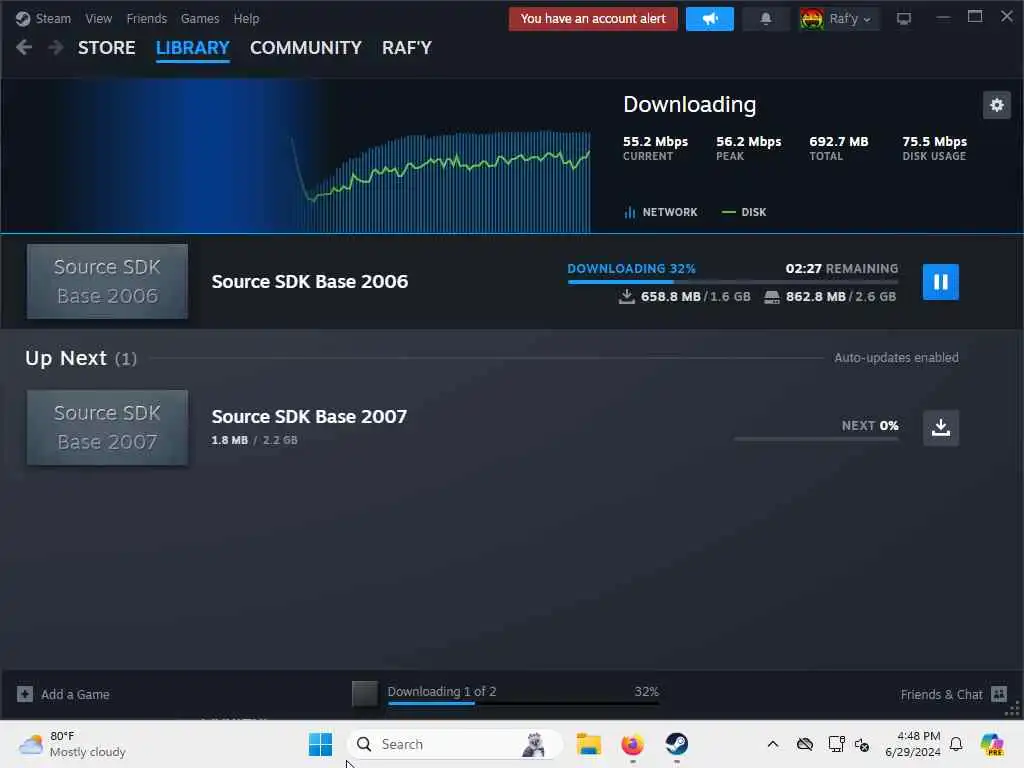Open the Help menu
Image resolution: width=1024 pixels, height=768 pixels.
click(x=246, y=19)
